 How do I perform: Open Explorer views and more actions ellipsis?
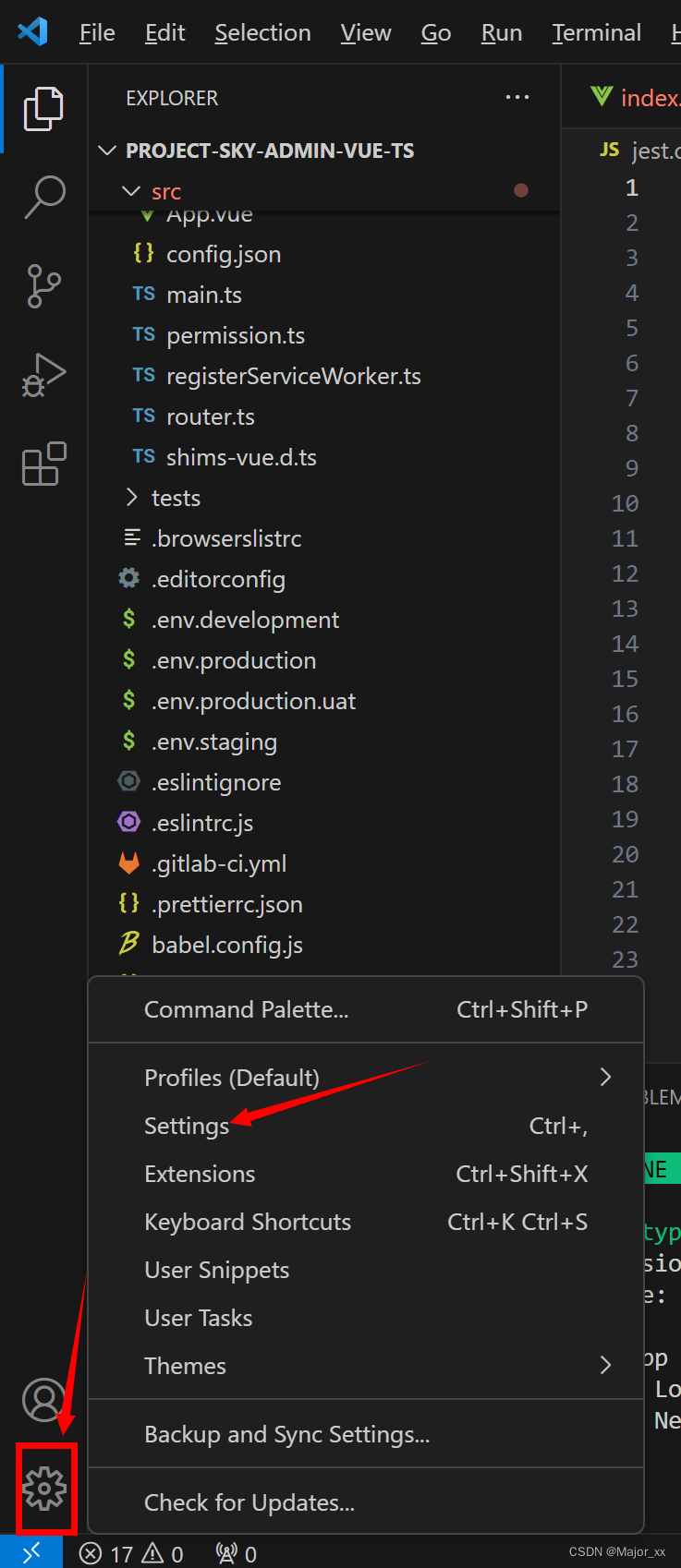point(517,97)
